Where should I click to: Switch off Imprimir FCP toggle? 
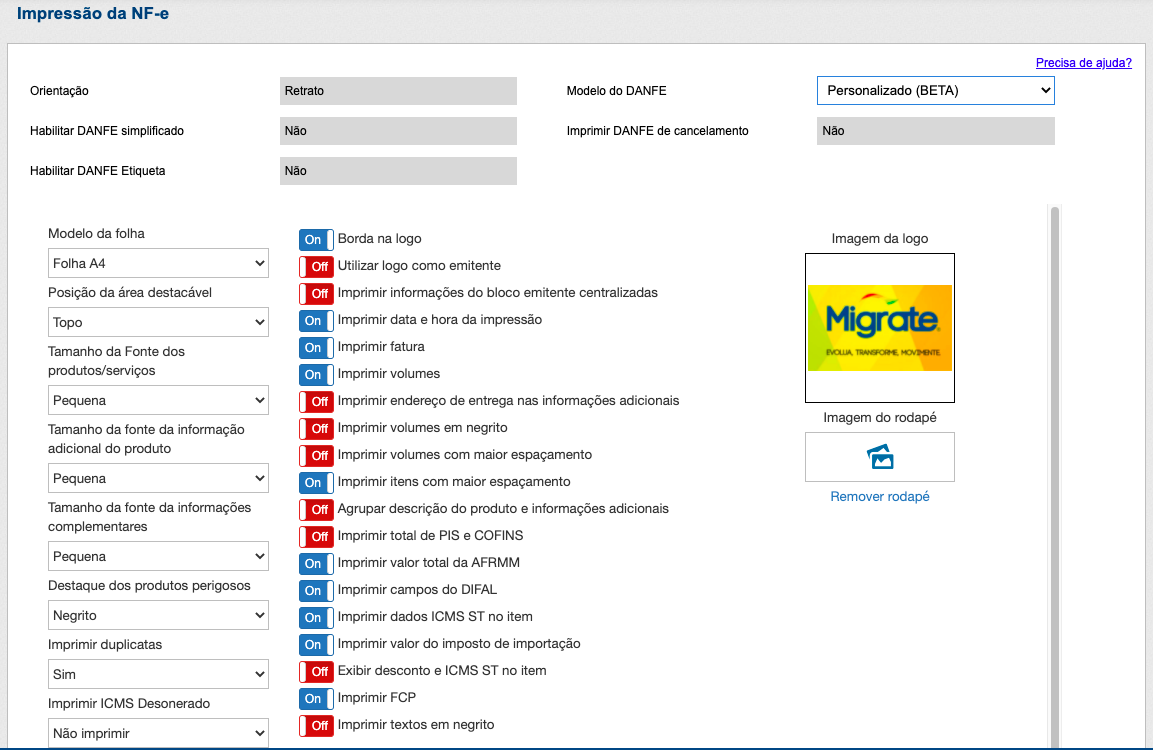click(x=316, y=699)
